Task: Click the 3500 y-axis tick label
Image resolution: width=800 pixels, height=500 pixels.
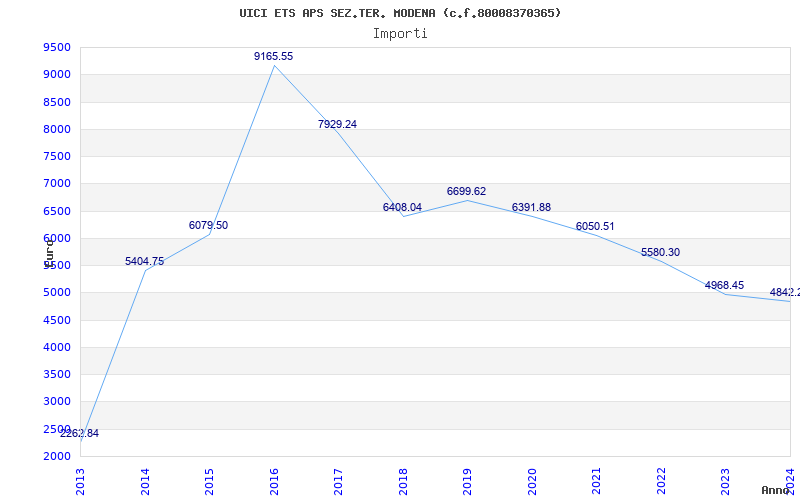Action: [x=57, y=374]
